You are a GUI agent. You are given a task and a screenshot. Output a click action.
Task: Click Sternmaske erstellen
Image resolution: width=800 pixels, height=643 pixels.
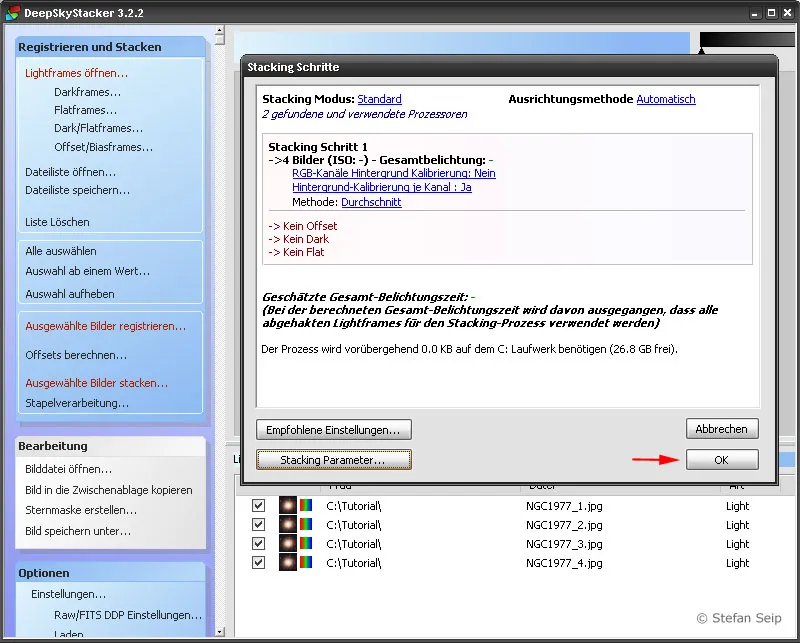[x=81, y=510]
